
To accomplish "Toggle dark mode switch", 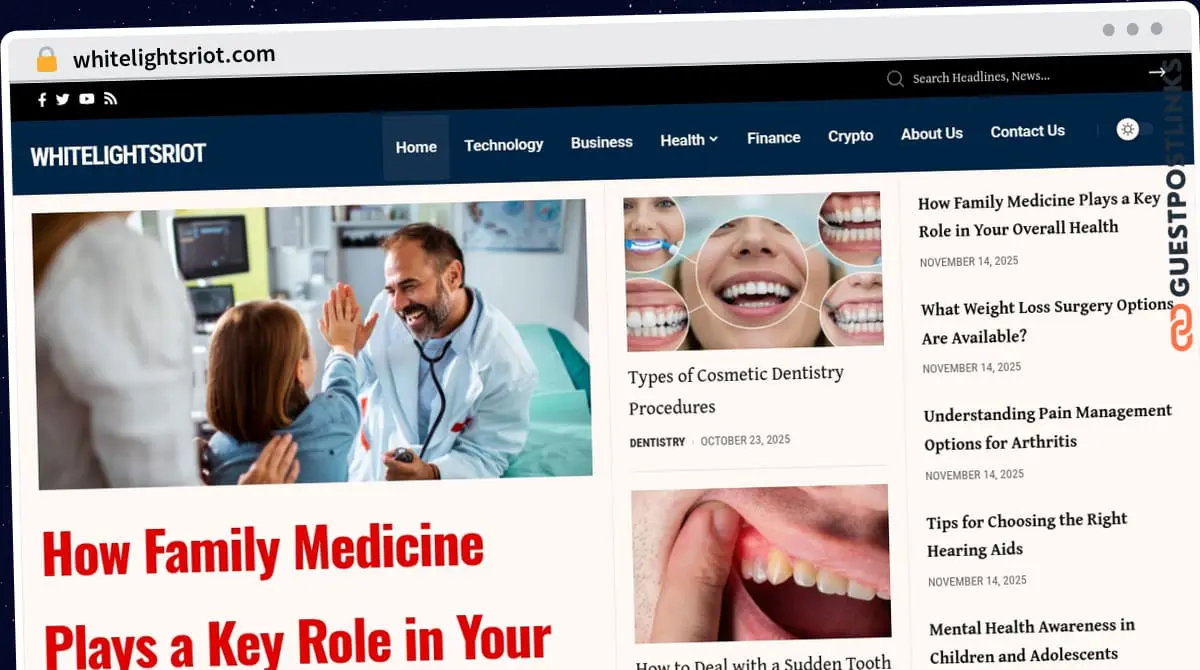I will coord(1135,129).
